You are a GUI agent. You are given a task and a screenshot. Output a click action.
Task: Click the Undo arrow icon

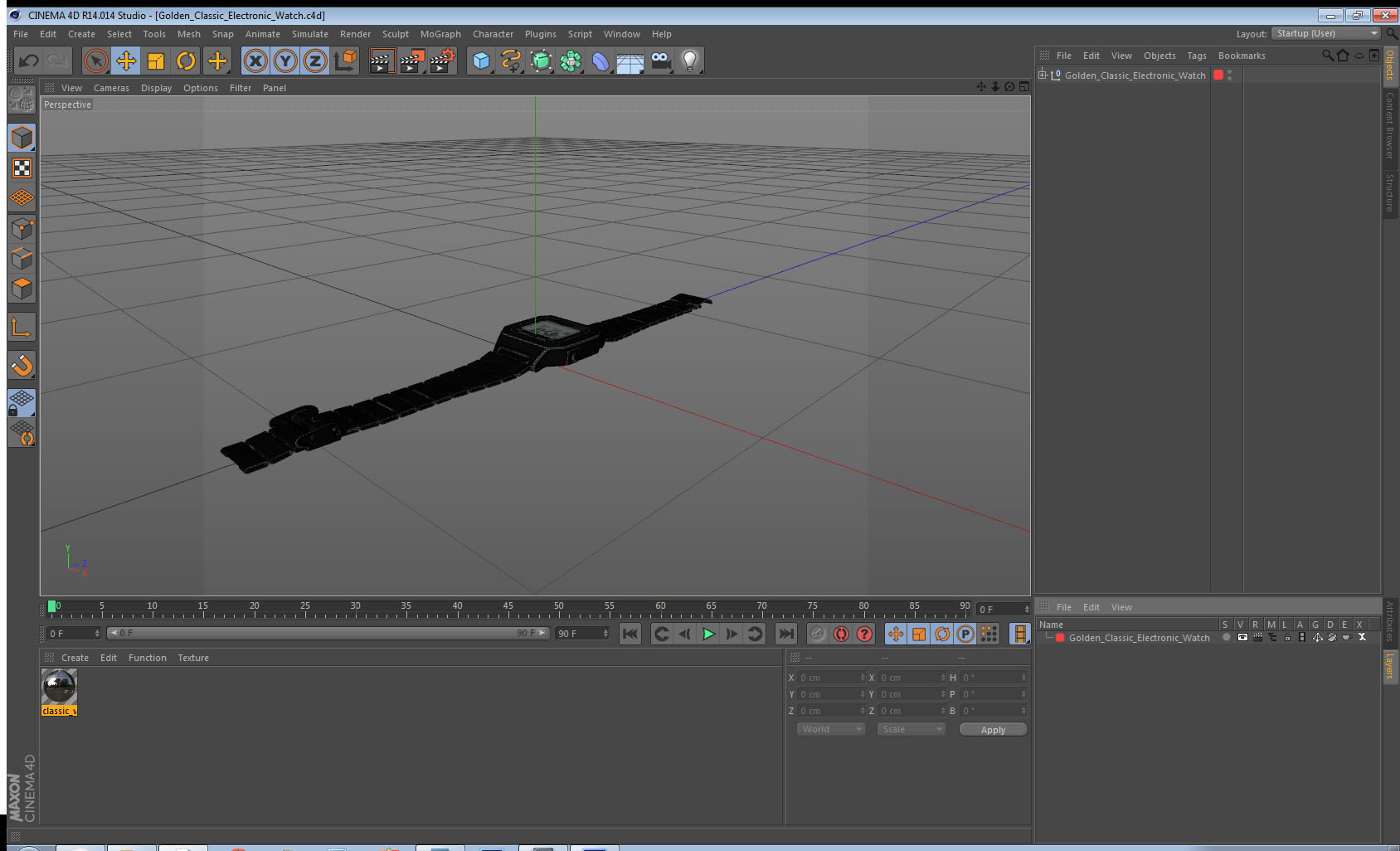coord(29,61)
